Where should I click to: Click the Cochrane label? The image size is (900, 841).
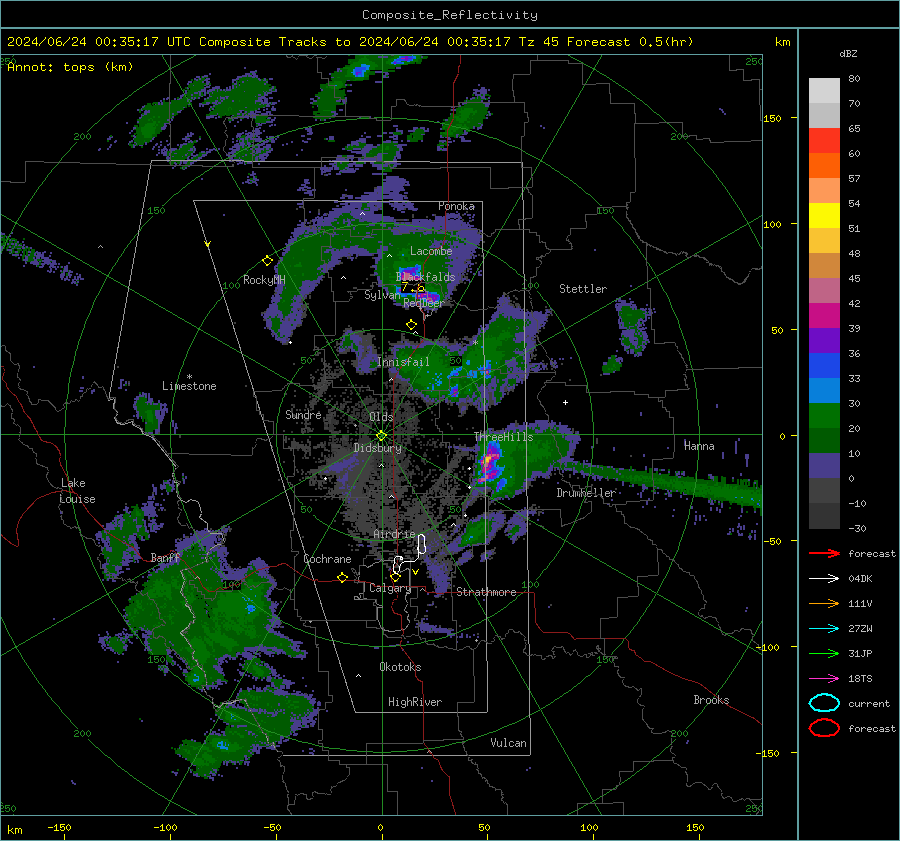coord(327,559)
